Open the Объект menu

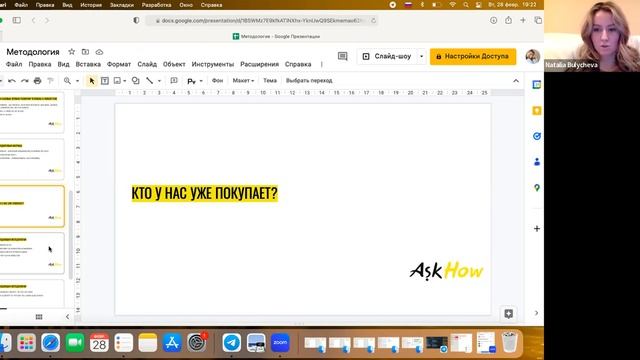pos(174,64)
